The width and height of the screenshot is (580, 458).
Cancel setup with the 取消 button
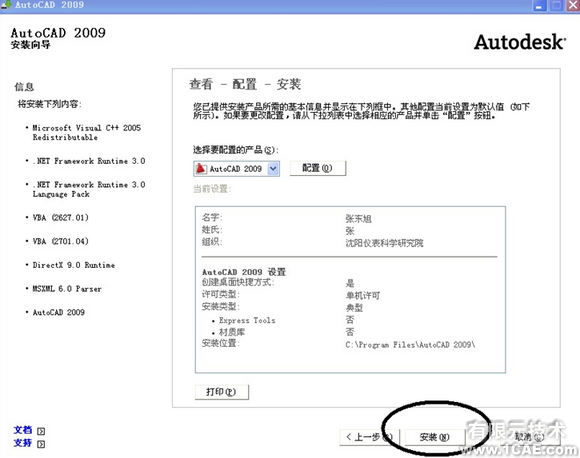coord(530,437)
